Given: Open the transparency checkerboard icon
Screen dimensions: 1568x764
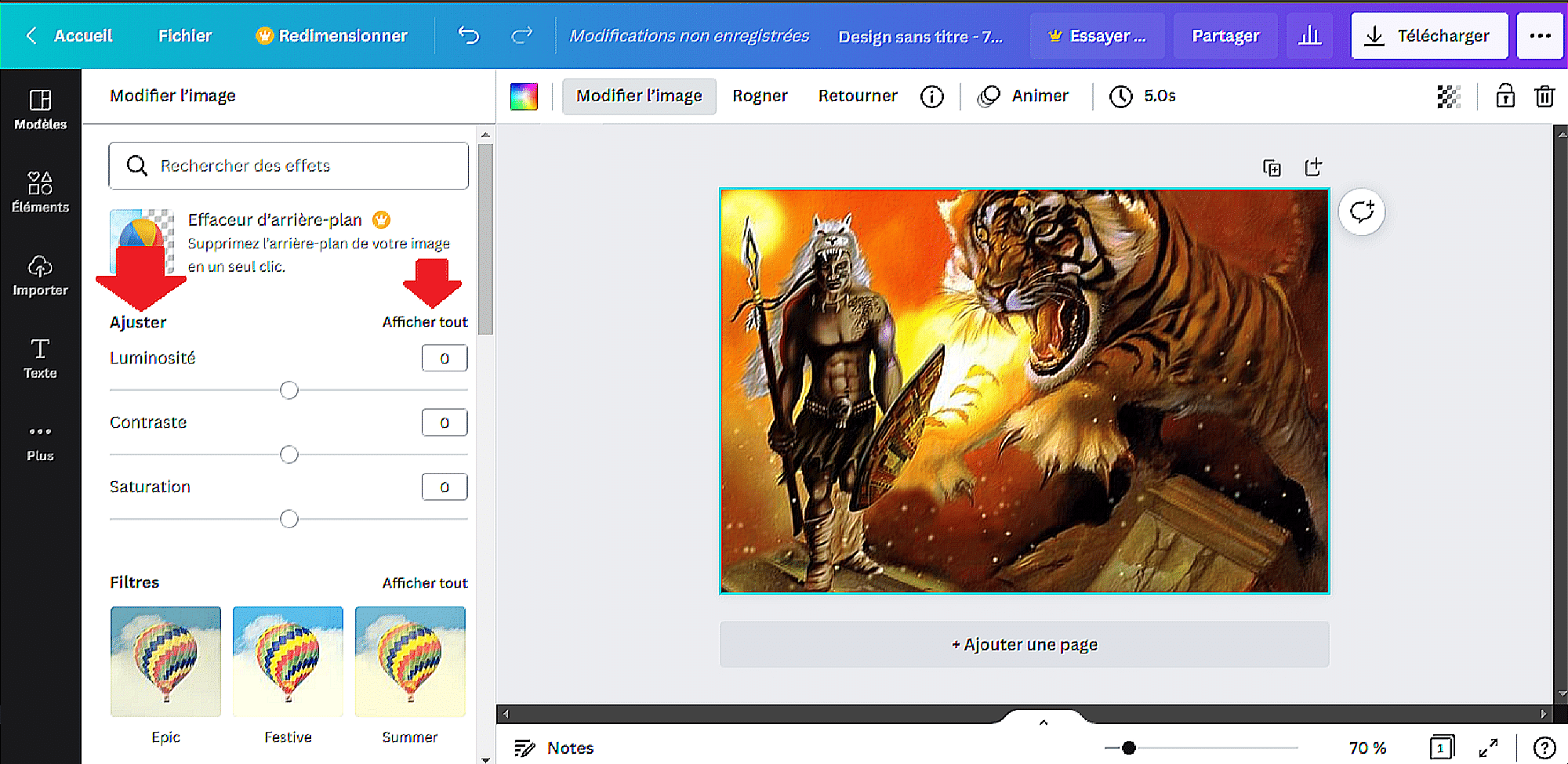Looking at the screenshot, I should tap(1448, 96).
